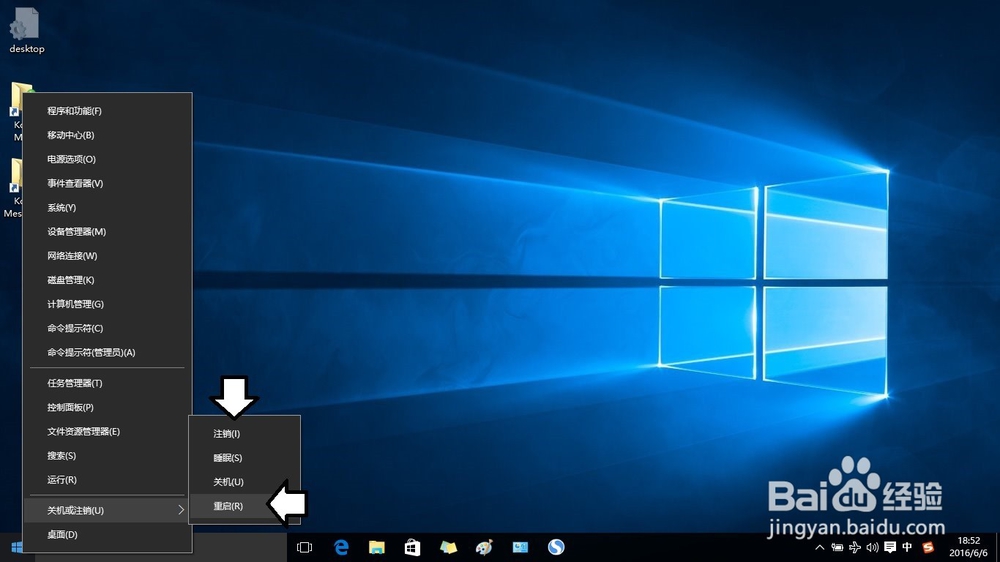Choose 睡眠(S) in the submenu
Viewport: 1000px width, 562px height.
pyautogui.click(x=245, y=458)
